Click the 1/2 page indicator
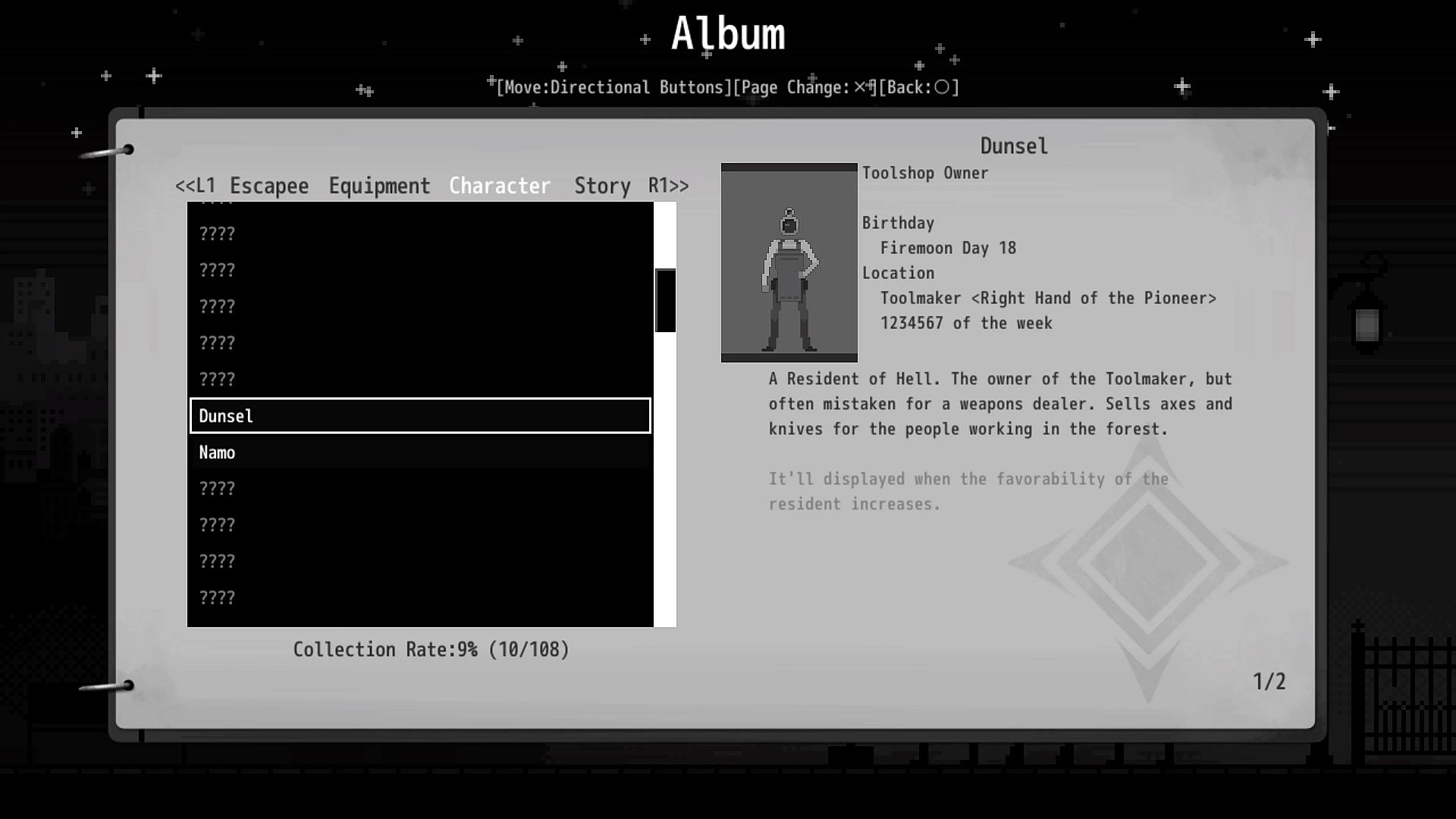 pos(1269,682)
